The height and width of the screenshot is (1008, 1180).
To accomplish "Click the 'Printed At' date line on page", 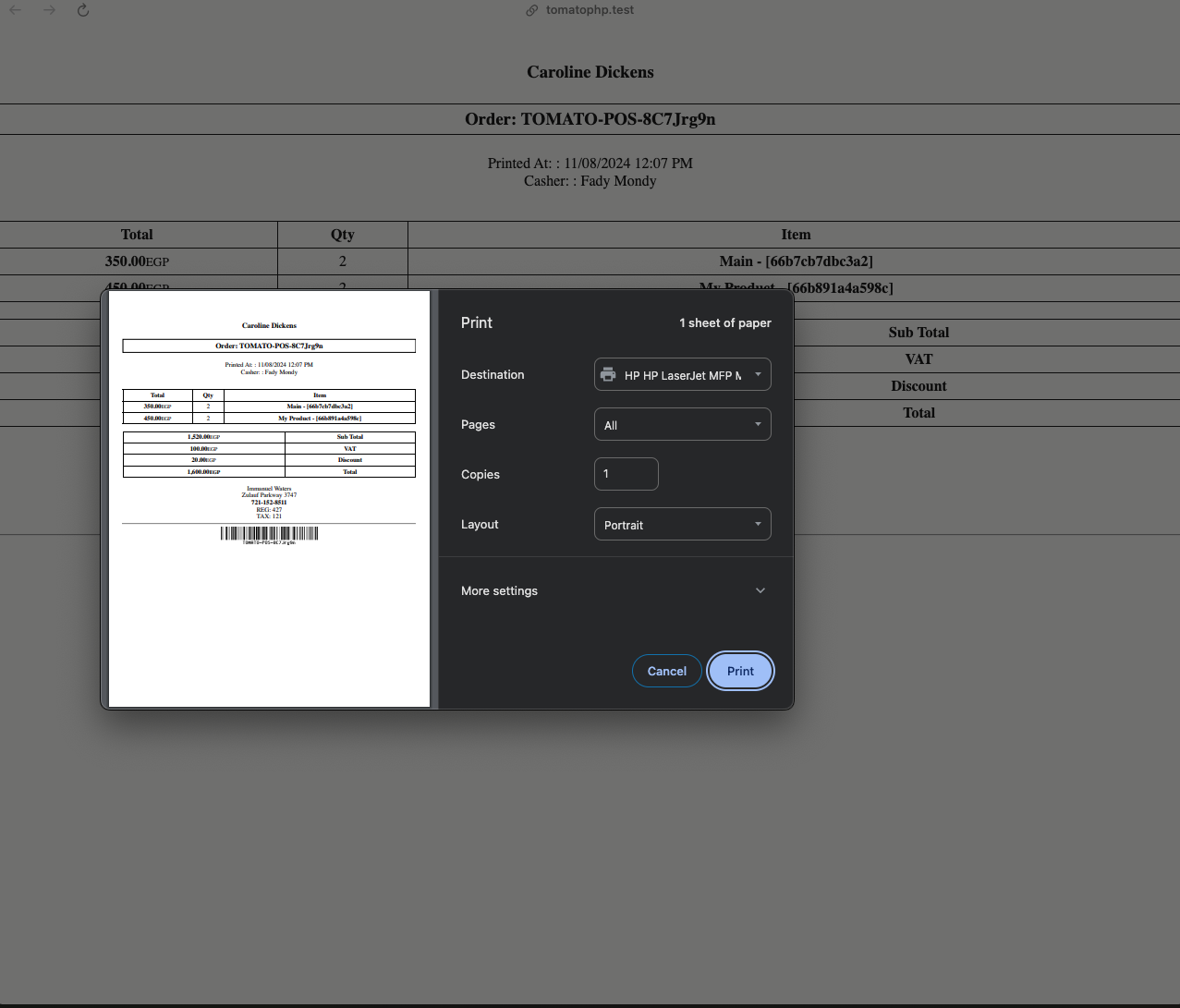I will [590, 164].
